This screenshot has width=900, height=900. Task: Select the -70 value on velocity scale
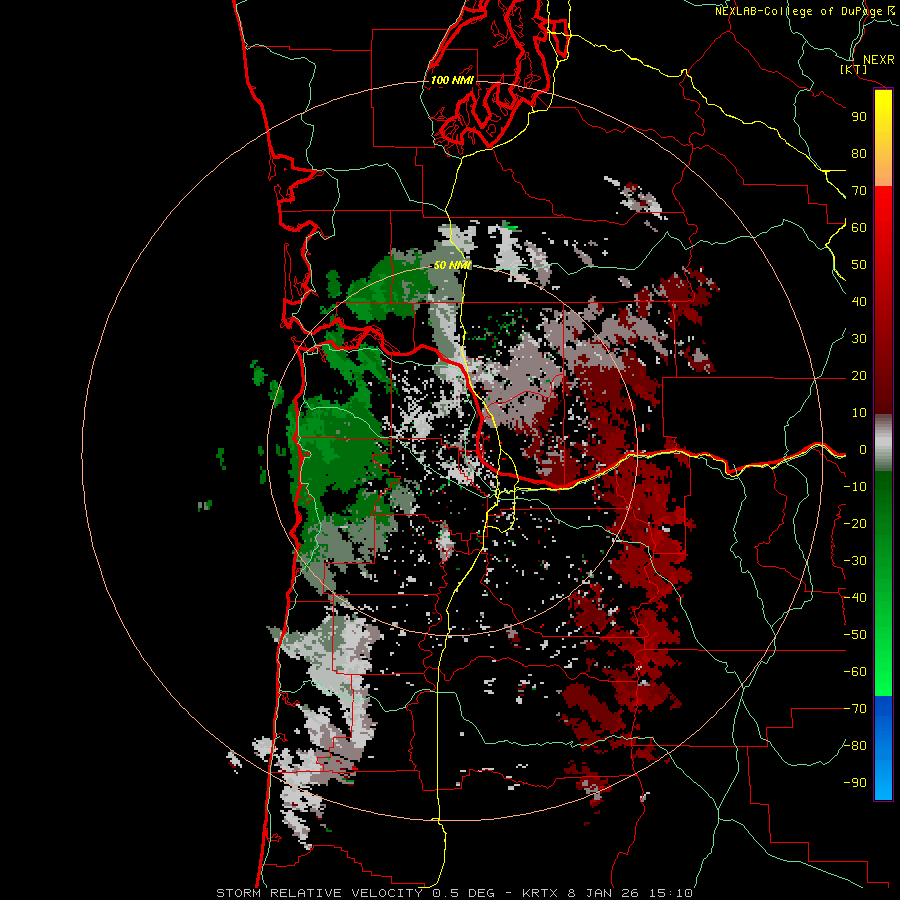[x=855, y=709]
